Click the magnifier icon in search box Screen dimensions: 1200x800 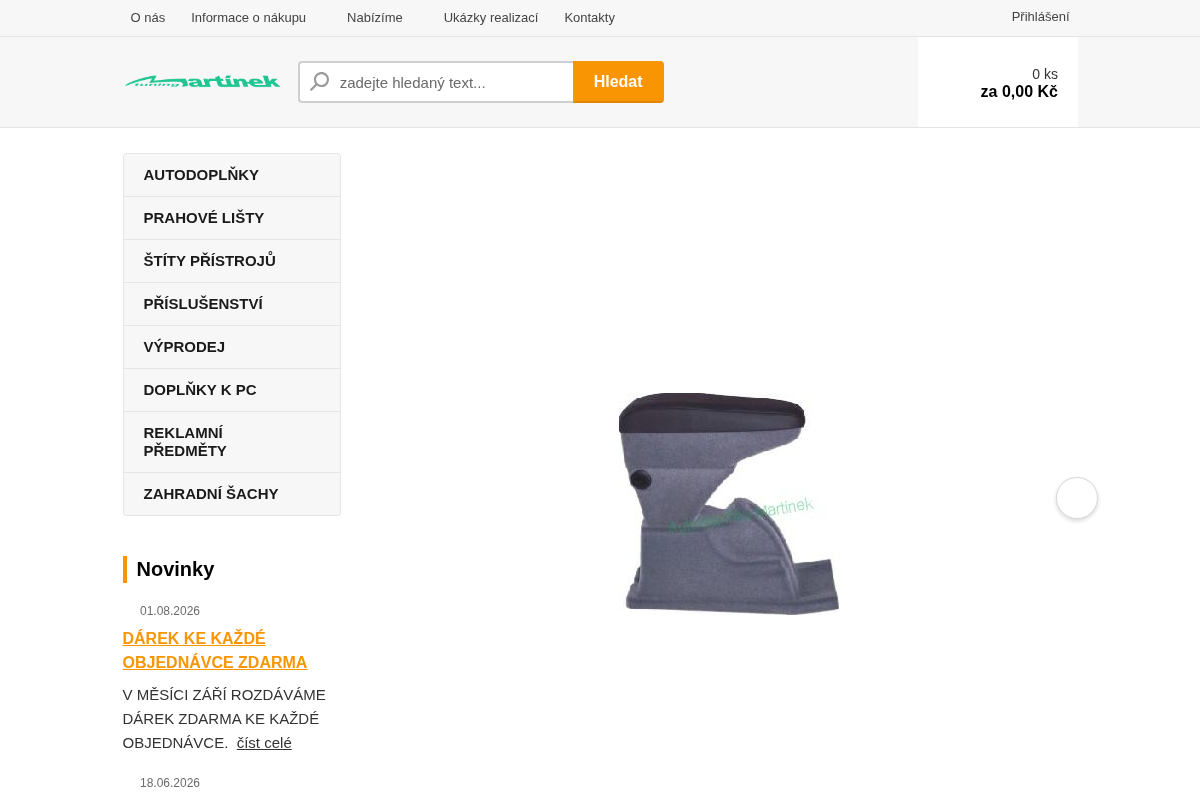320,82
